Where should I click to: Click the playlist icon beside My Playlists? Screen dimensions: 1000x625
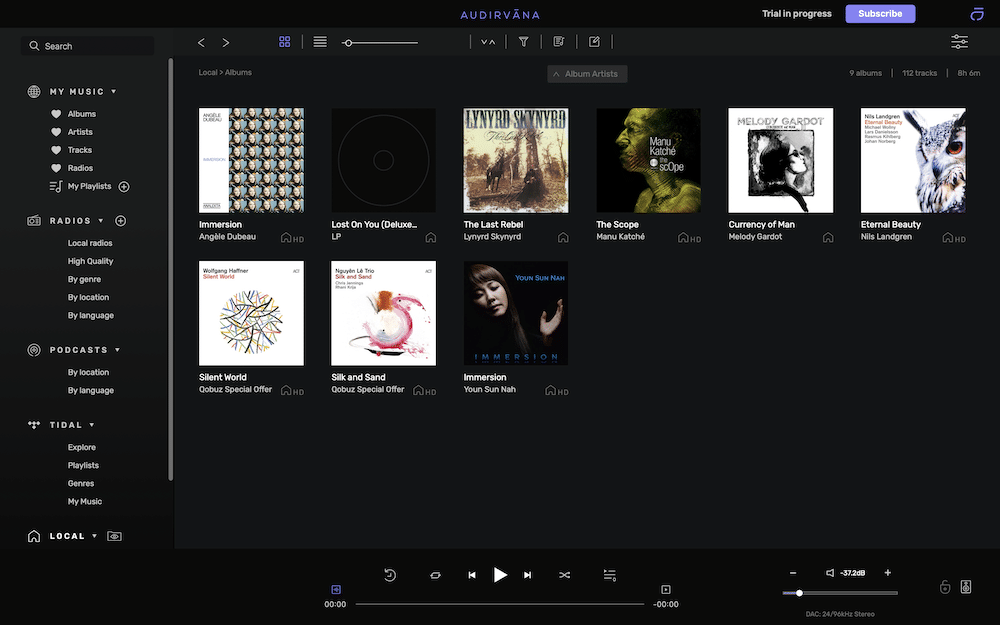click(55, 186)
